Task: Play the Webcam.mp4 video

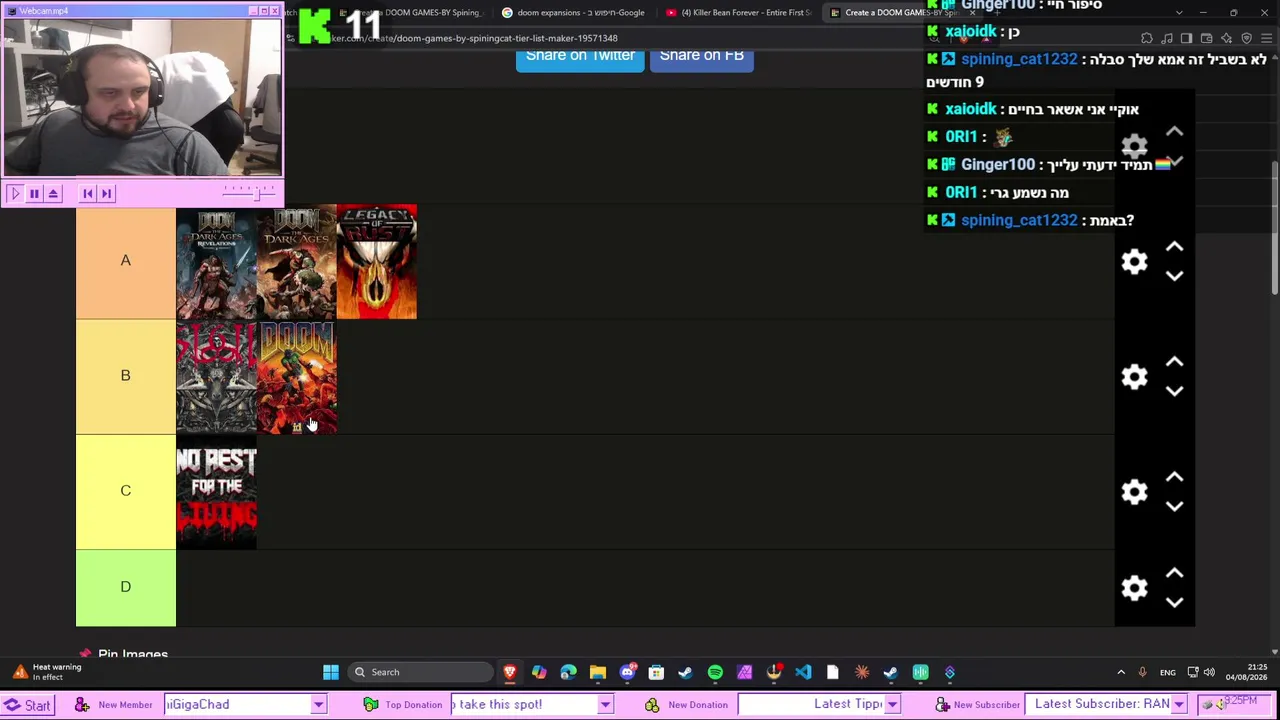Action: pyautogui.click(x=15, y=193)
